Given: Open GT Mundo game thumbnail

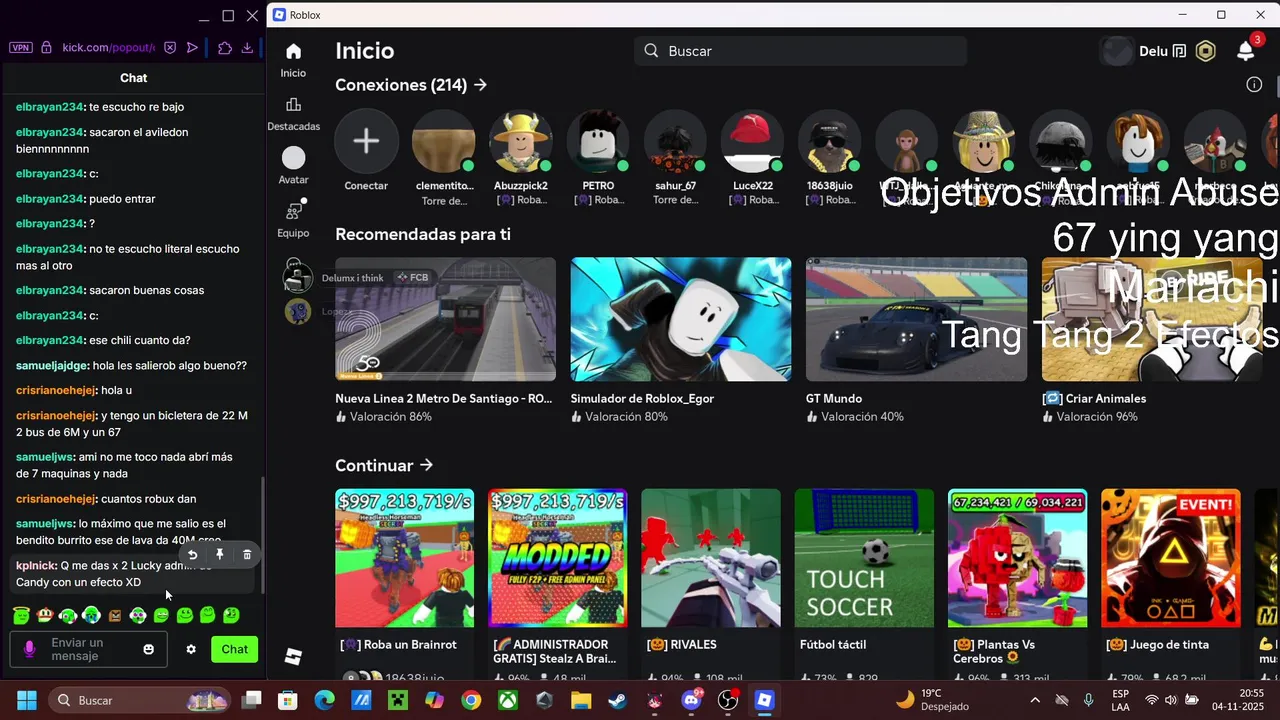Looking at the screenshot, I should pos(916,319).
